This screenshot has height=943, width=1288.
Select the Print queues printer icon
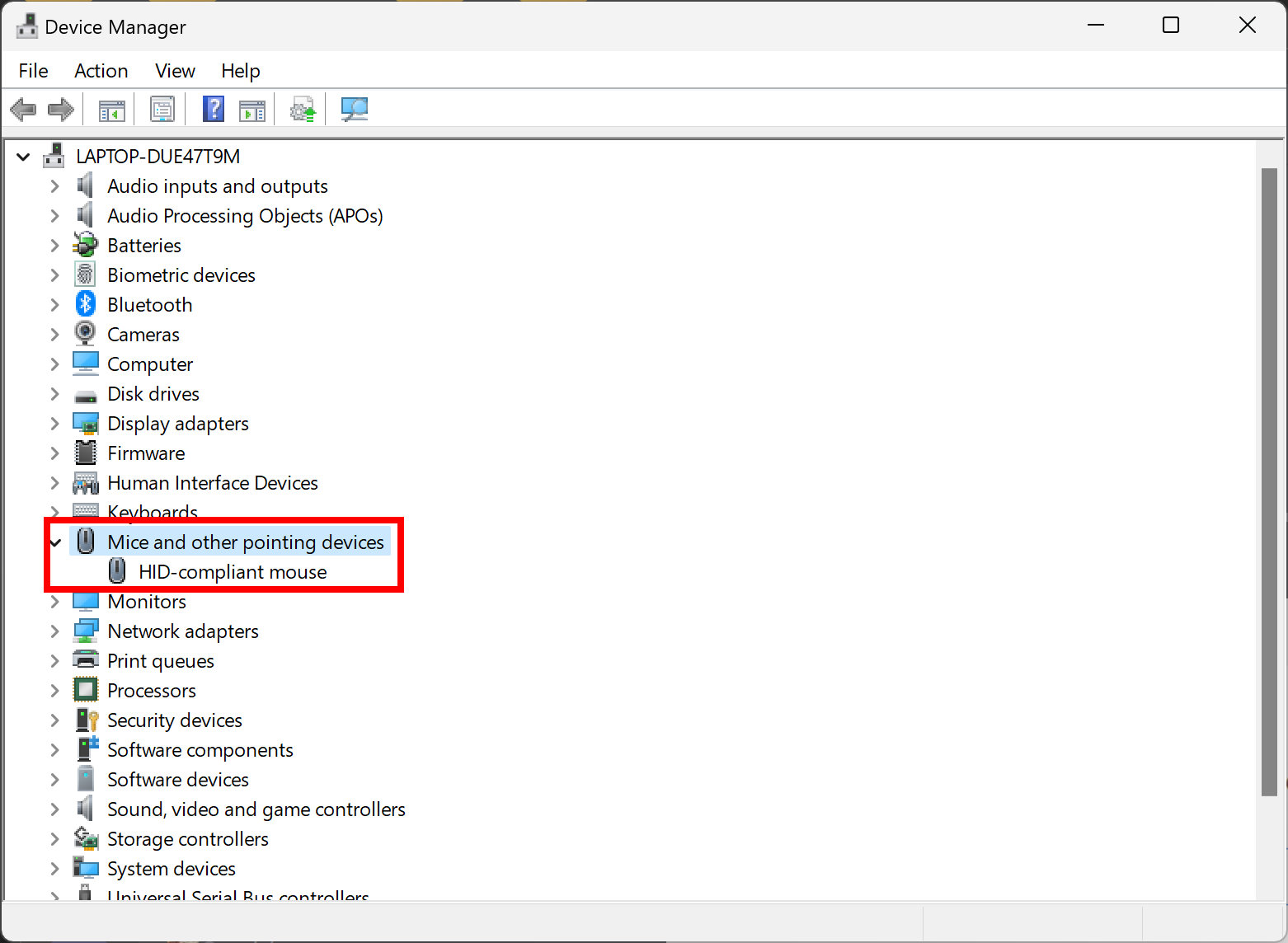86,660
